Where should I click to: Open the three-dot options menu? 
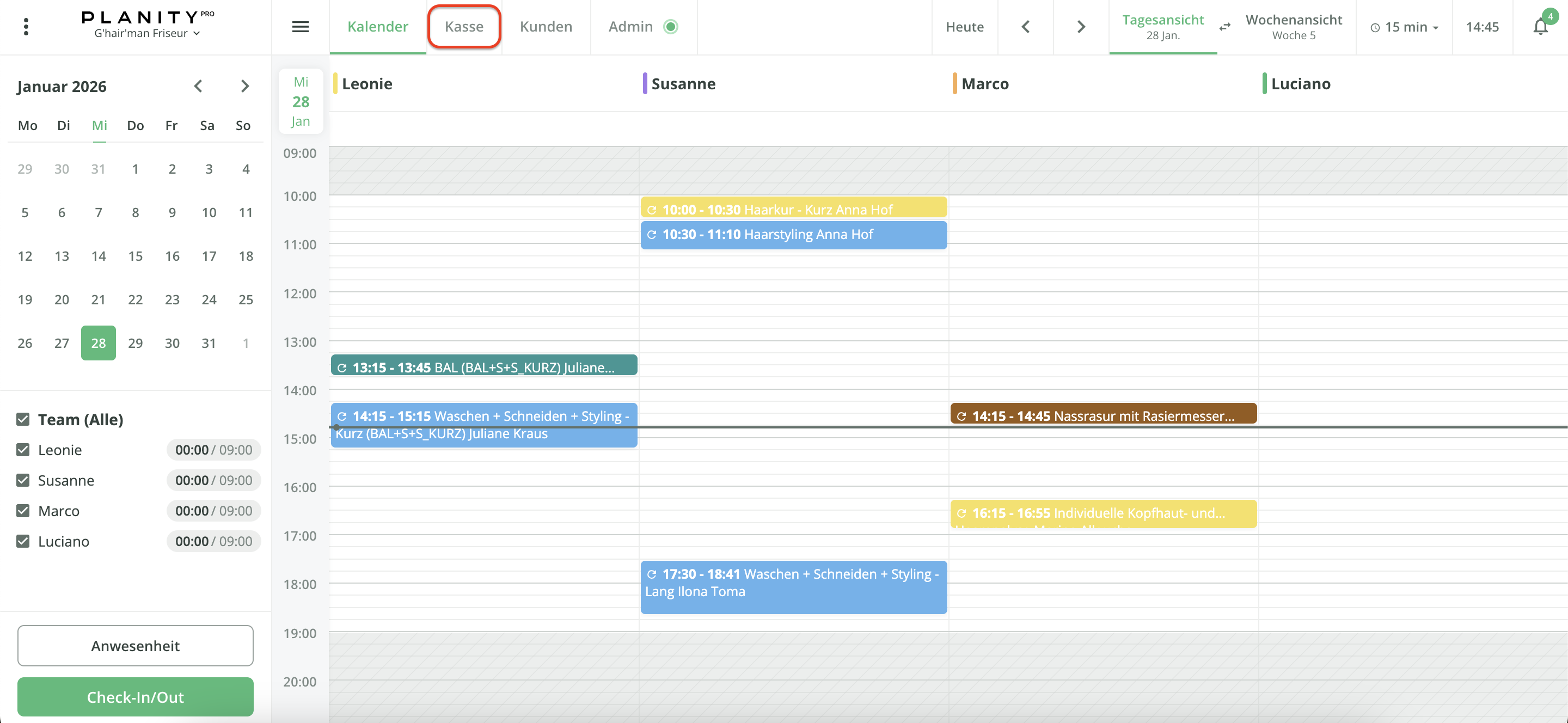pyautogui.click(x=26, y=27)
